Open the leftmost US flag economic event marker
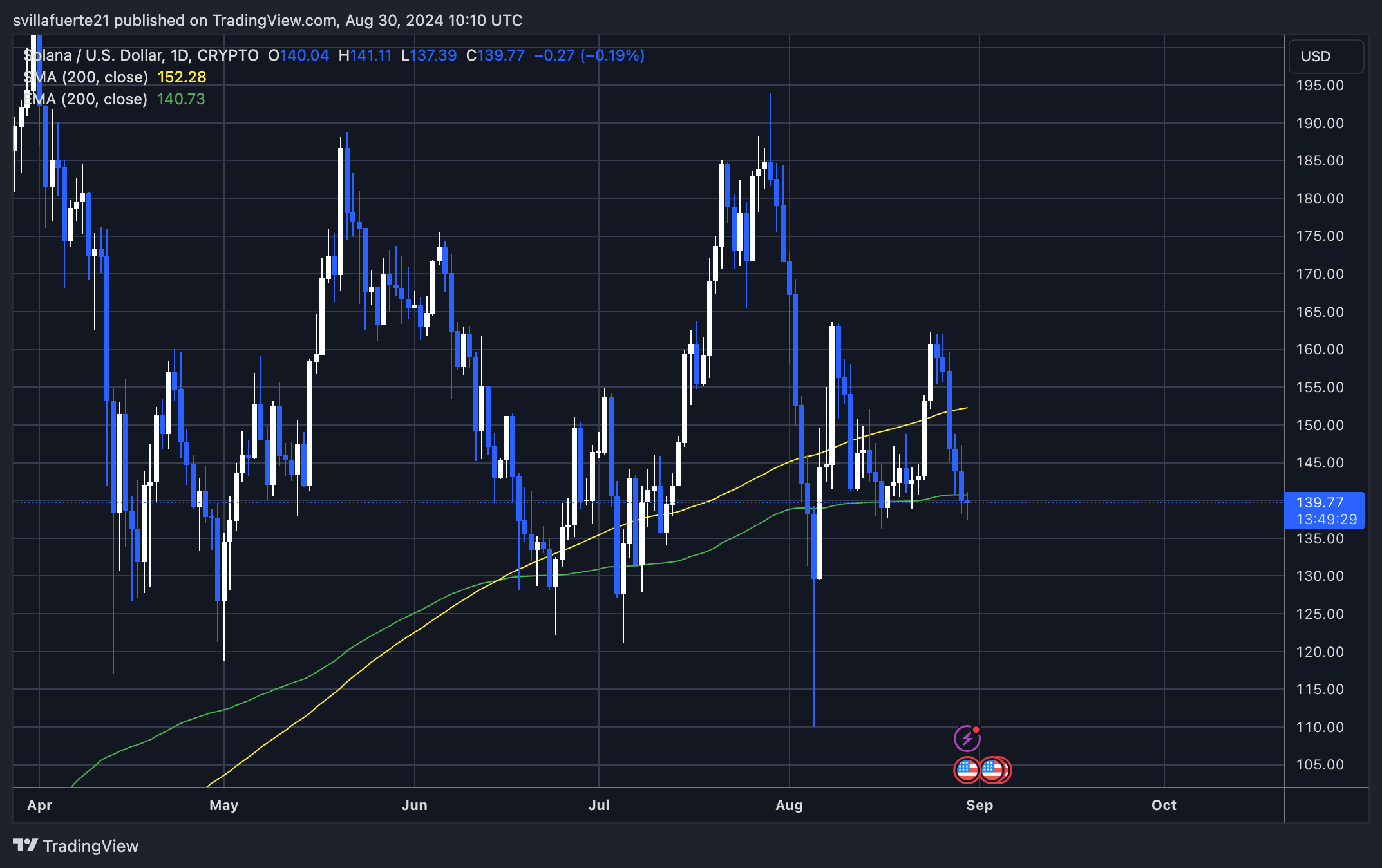This screenshot has height=868, width=1382. pyautogui.click(x=966, y=769)
